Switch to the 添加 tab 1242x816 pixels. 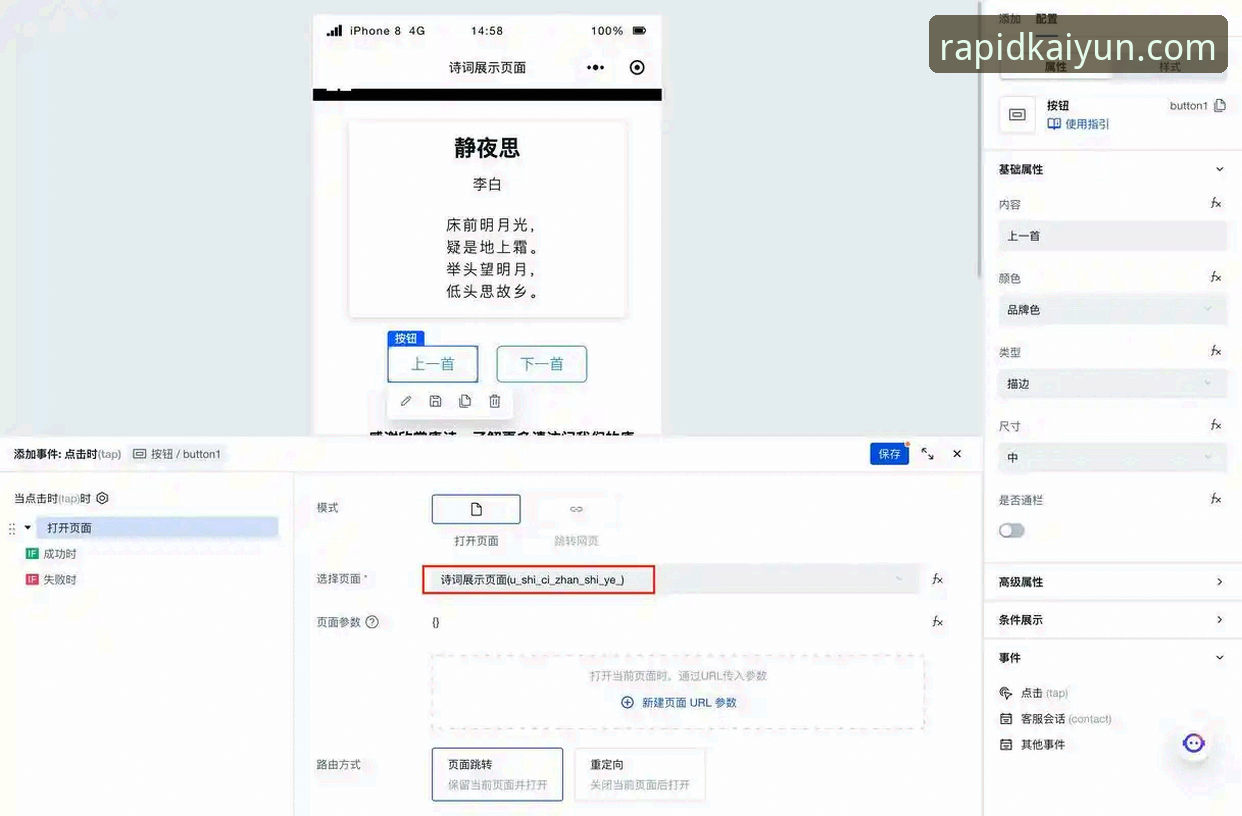click(x=1010, y=18)
